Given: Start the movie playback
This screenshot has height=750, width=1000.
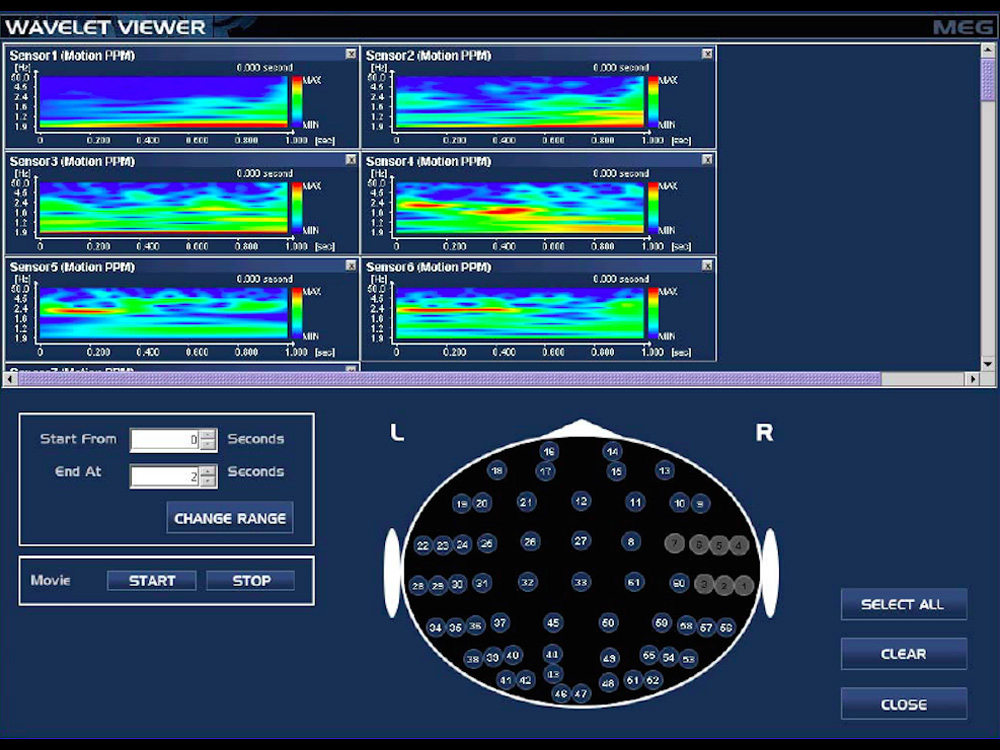Looking at the screenshot, I should coord(152,580).
